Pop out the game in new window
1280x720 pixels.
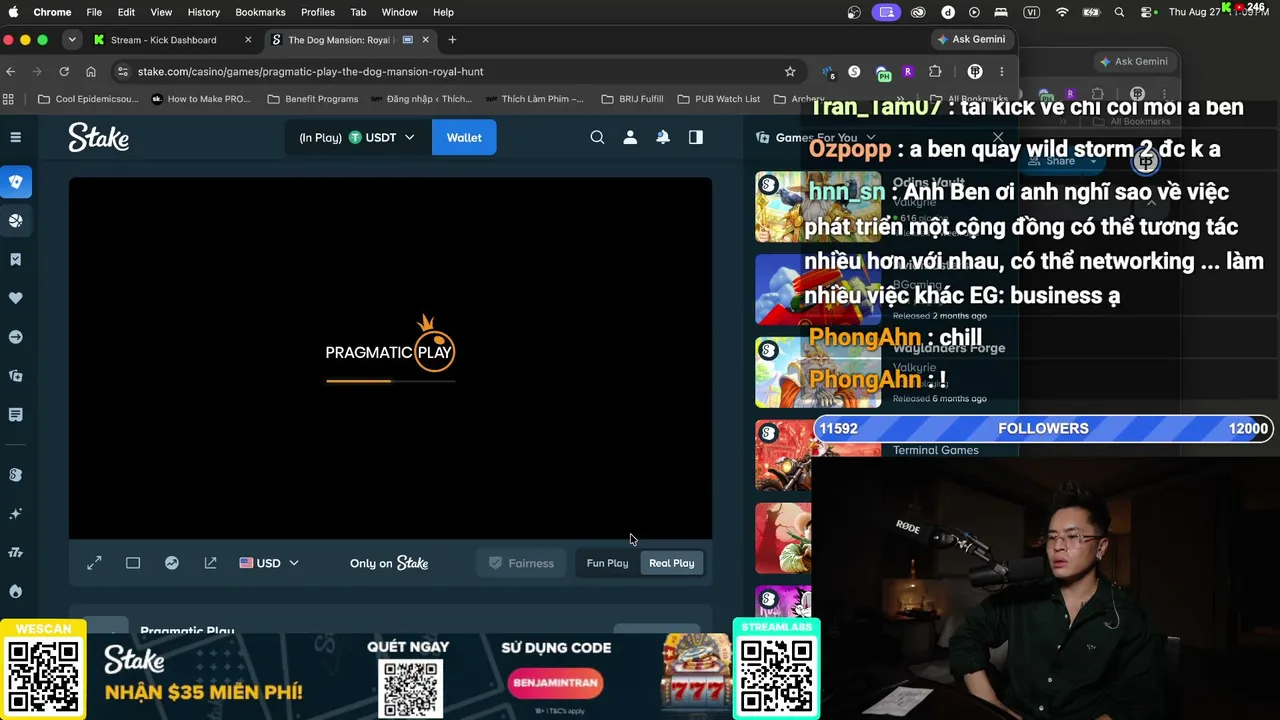tap(210, 563)
